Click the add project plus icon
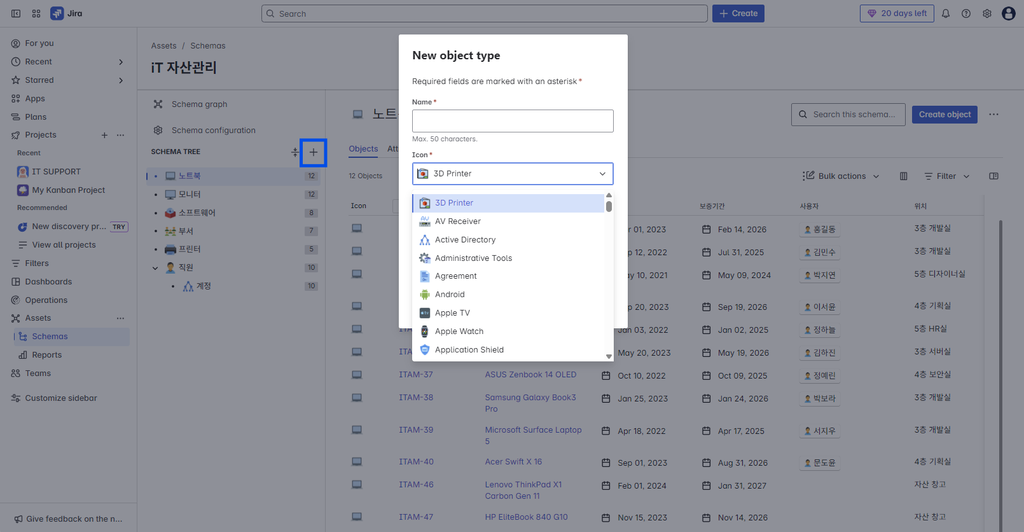This screenshot has width=1024, height=532. pos(104,135)
